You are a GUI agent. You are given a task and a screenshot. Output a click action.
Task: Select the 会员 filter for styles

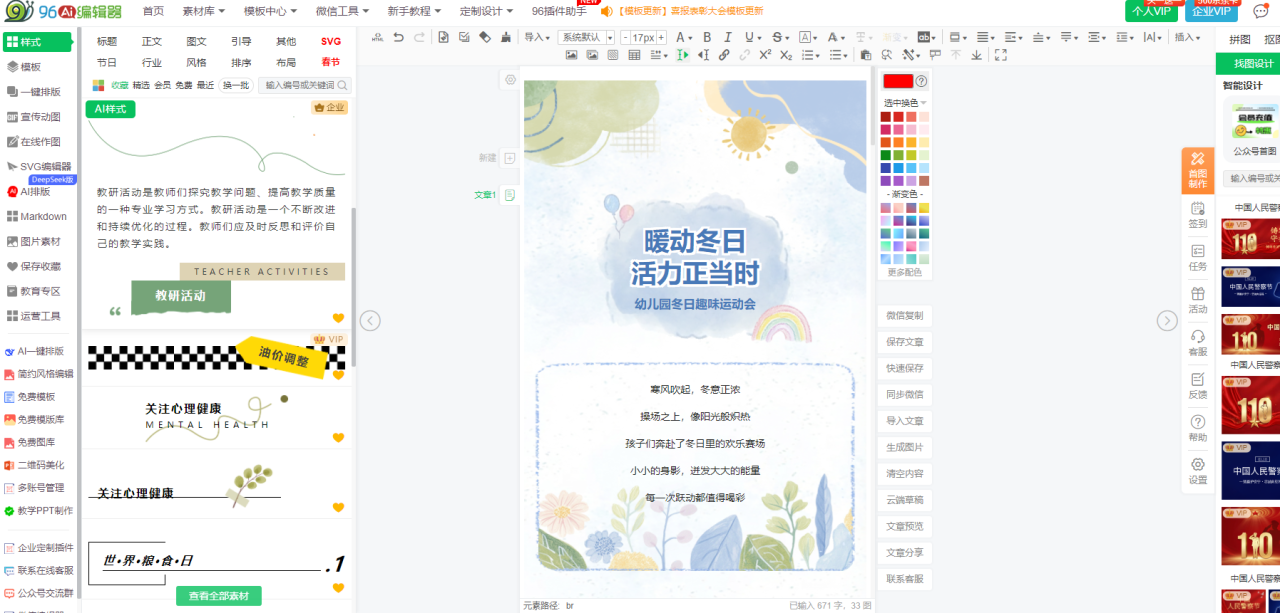click(x=162, y=86)
